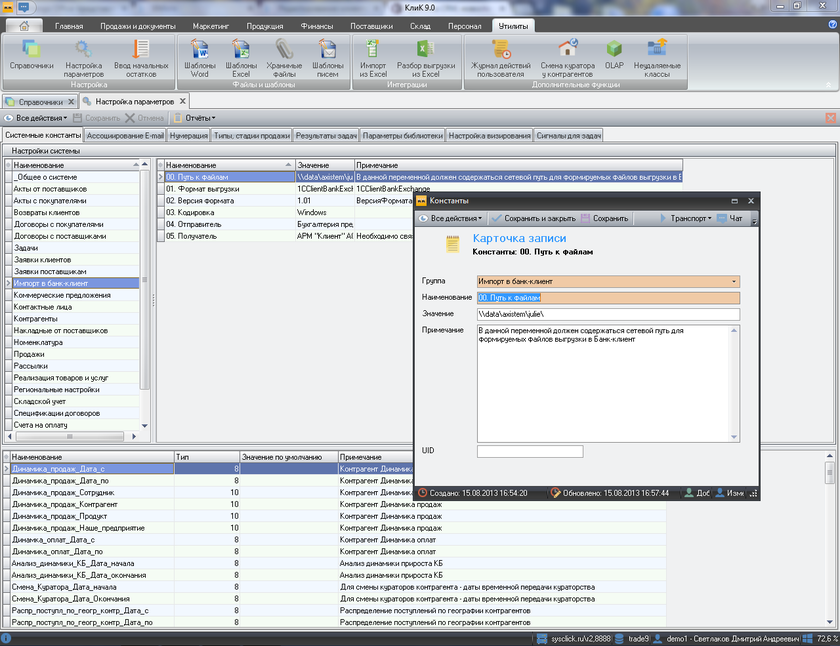Screen dimensions: 840x646
Task: Select the Нумерация settings tab
Action: (189, 135)
